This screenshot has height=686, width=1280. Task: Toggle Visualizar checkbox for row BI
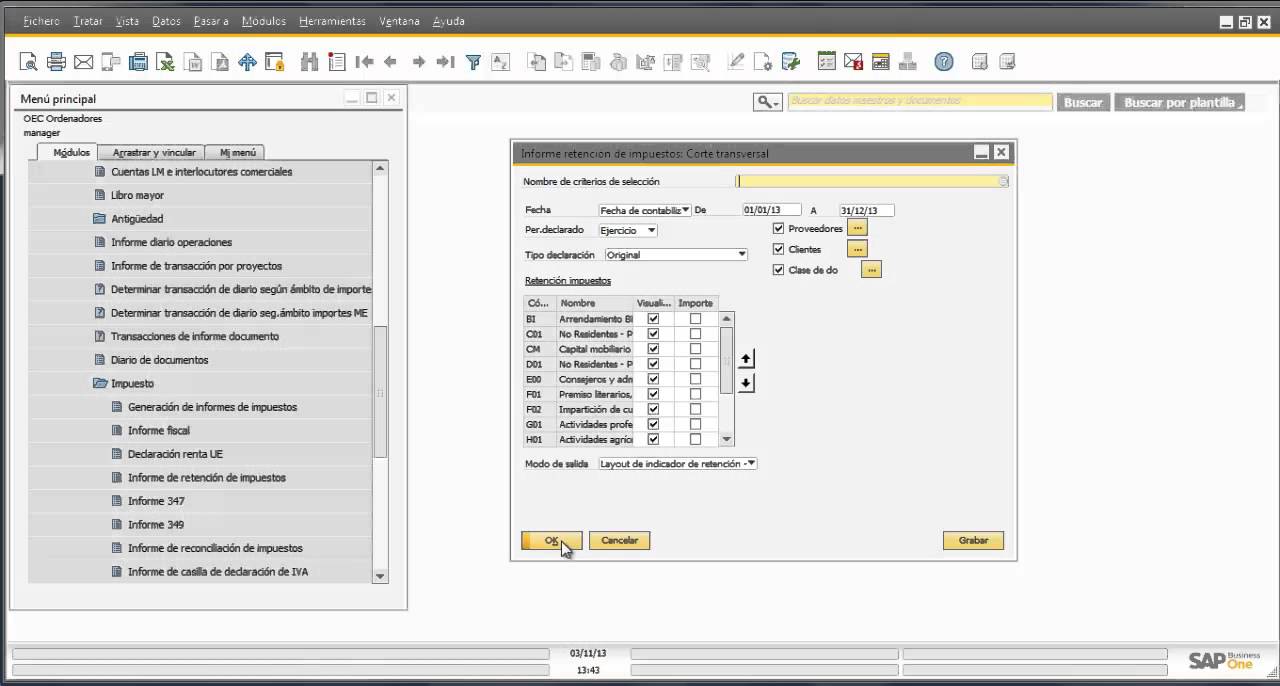(654, 319)
